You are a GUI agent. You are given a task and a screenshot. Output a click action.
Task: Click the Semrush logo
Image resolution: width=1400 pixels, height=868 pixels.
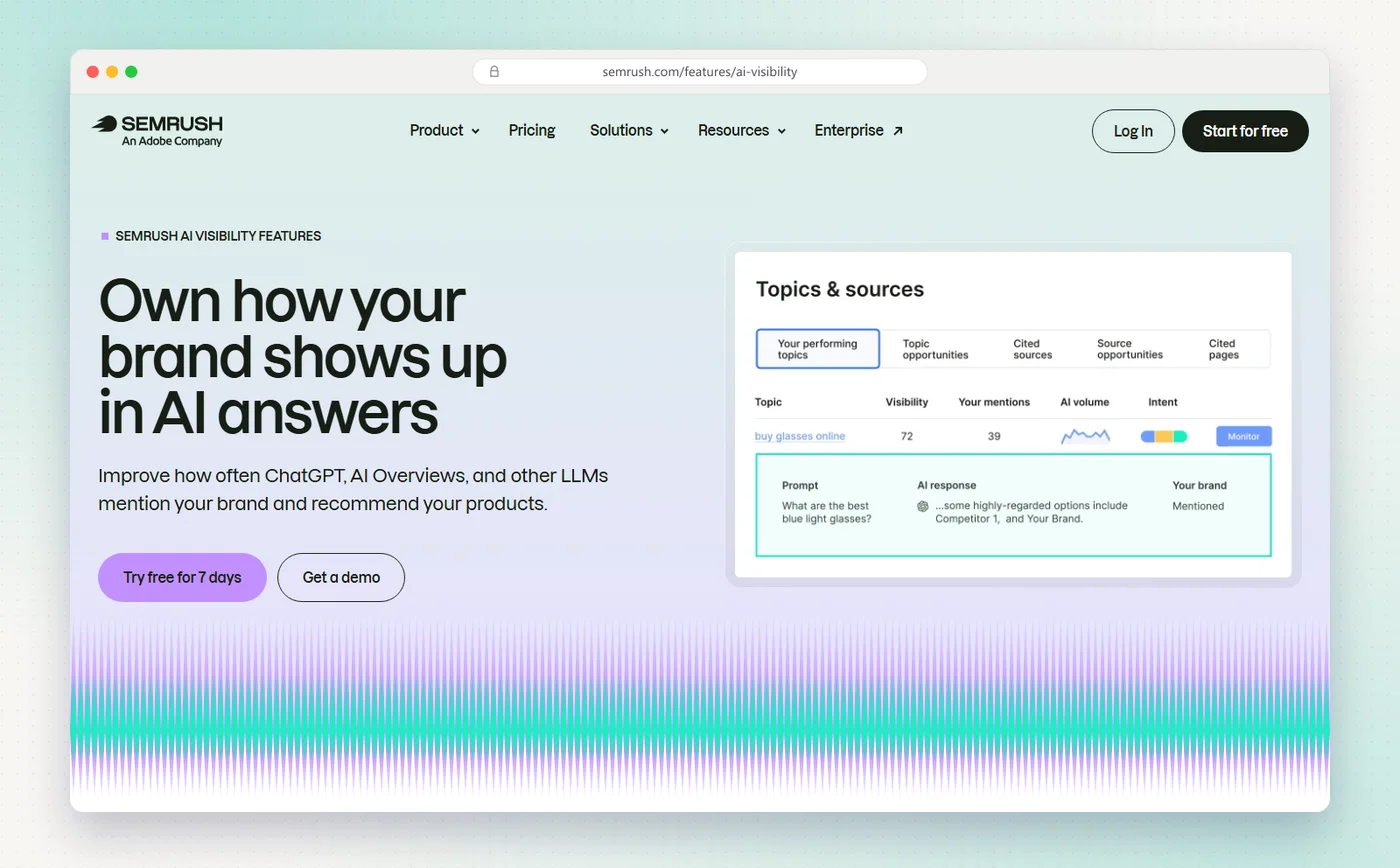pos(157,130)
